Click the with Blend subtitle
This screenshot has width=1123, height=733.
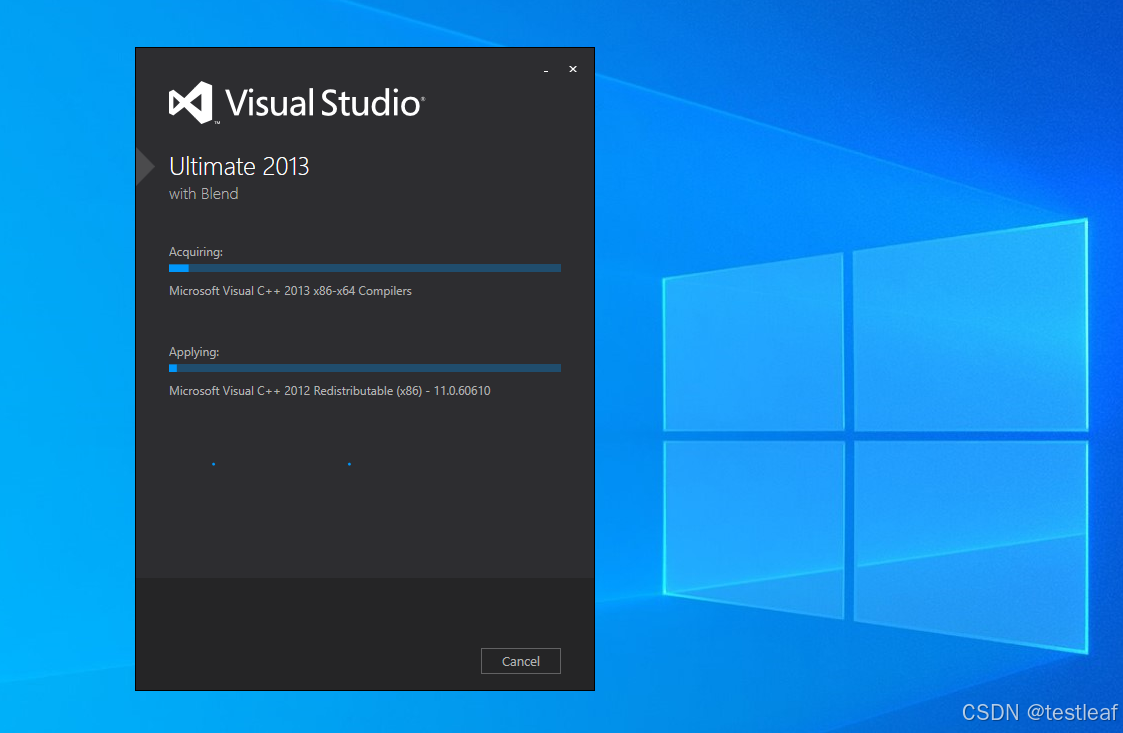(203, 193)
